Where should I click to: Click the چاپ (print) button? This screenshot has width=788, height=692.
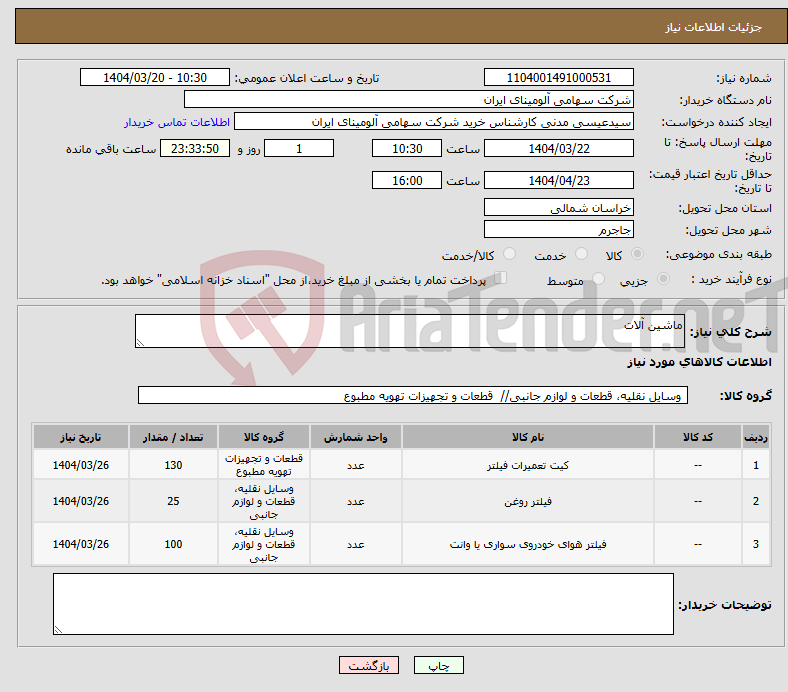[x=438, y=665]
